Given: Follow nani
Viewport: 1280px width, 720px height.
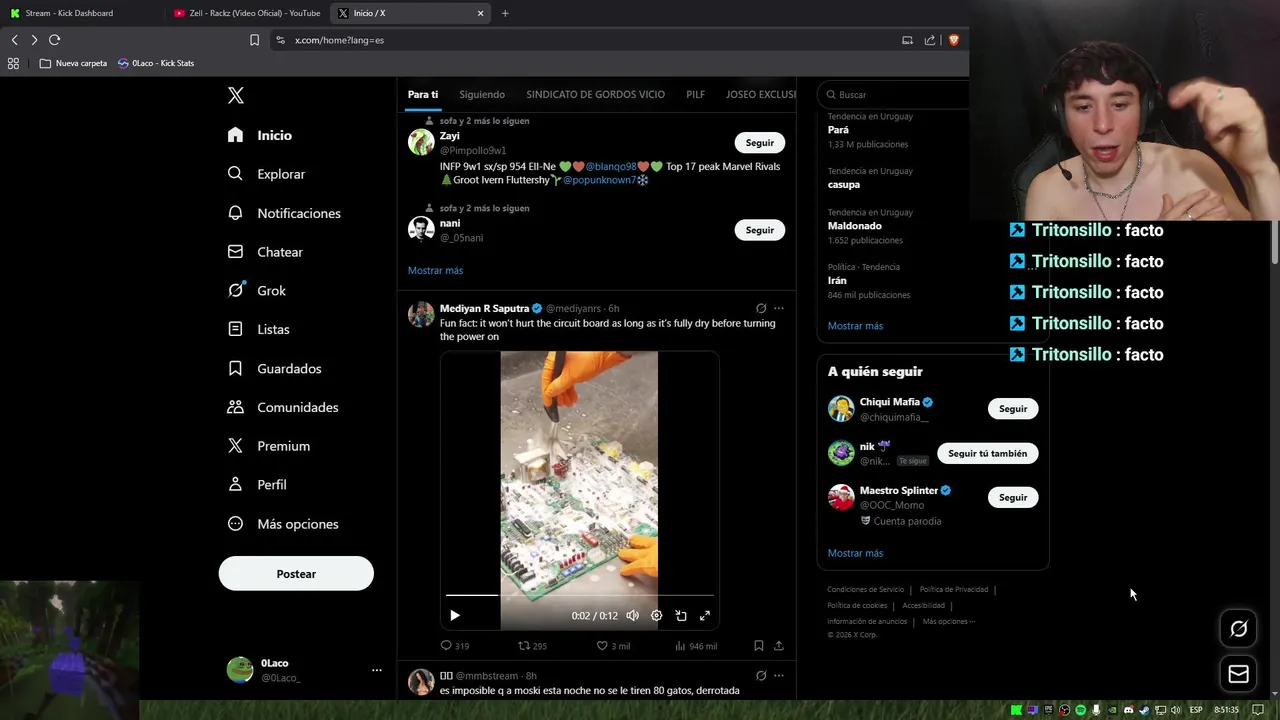Looking at the screenshot, I should point(760,230).
